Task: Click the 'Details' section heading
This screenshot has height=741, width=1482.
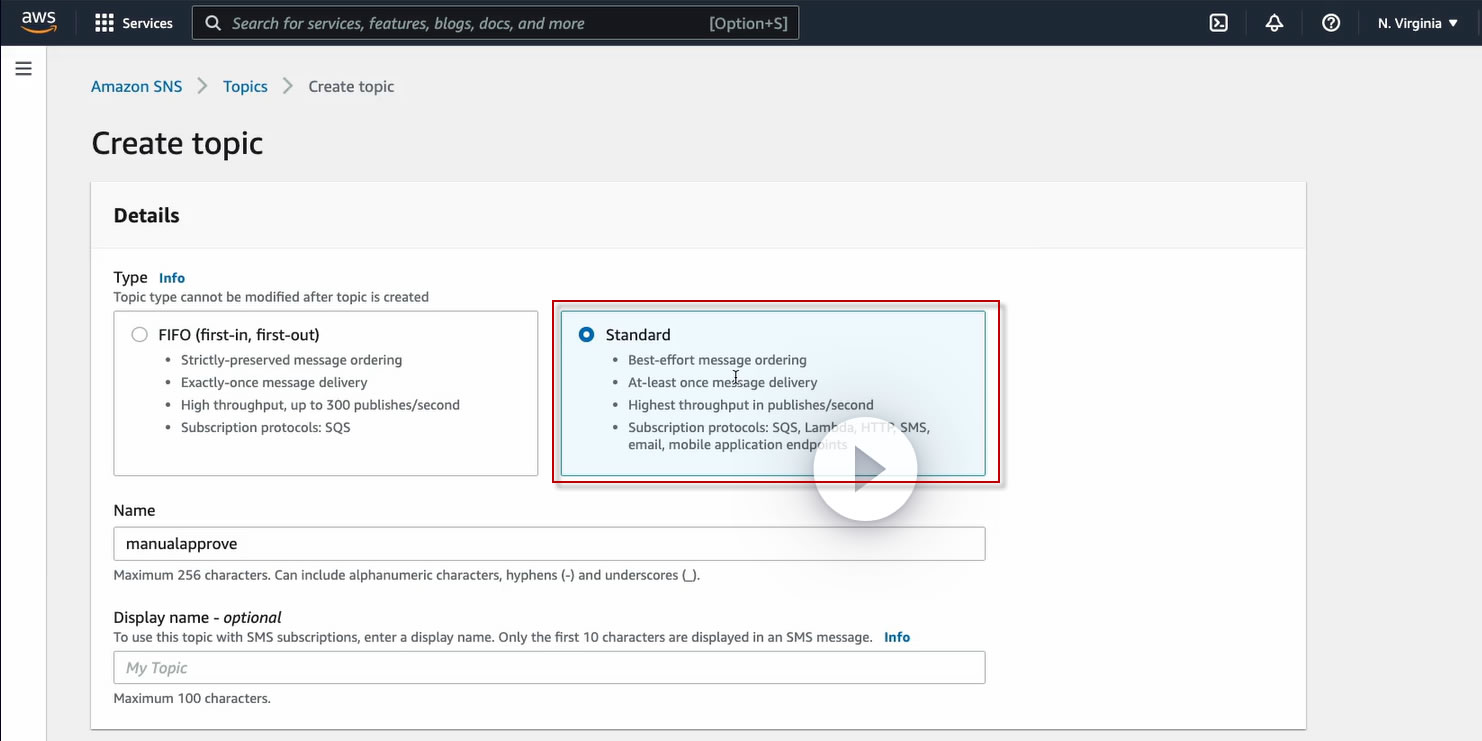Action: 147,215
